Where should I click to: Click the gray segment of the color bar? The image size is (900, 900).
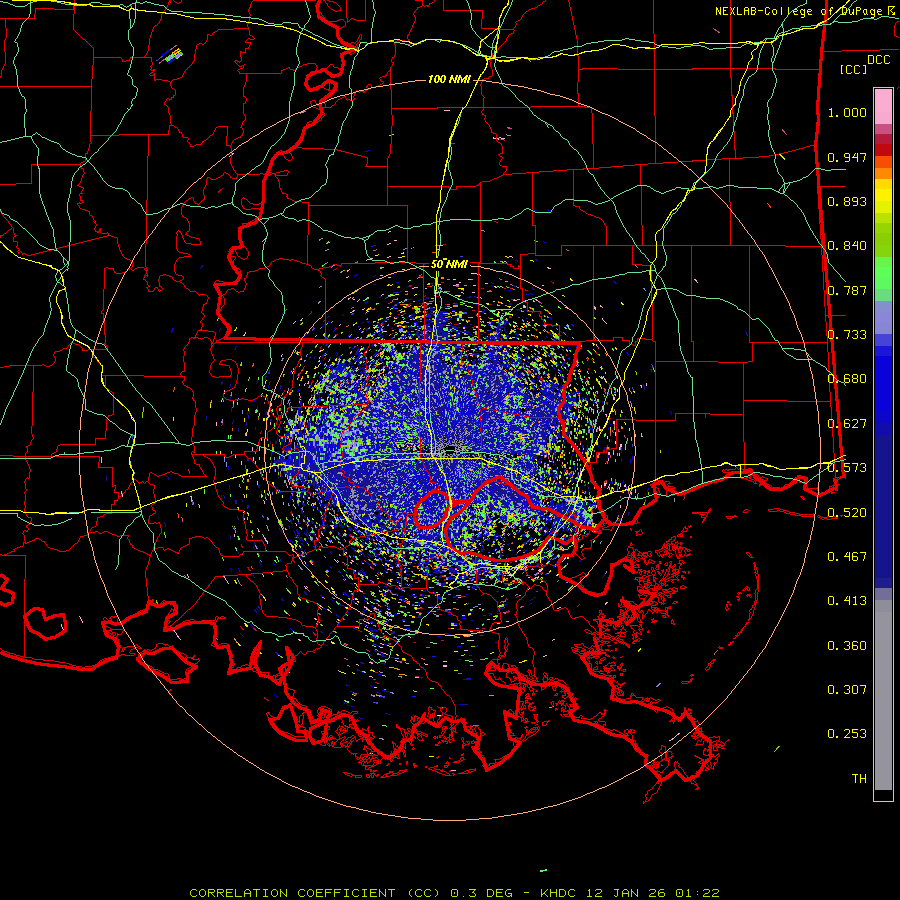point(883,695)
